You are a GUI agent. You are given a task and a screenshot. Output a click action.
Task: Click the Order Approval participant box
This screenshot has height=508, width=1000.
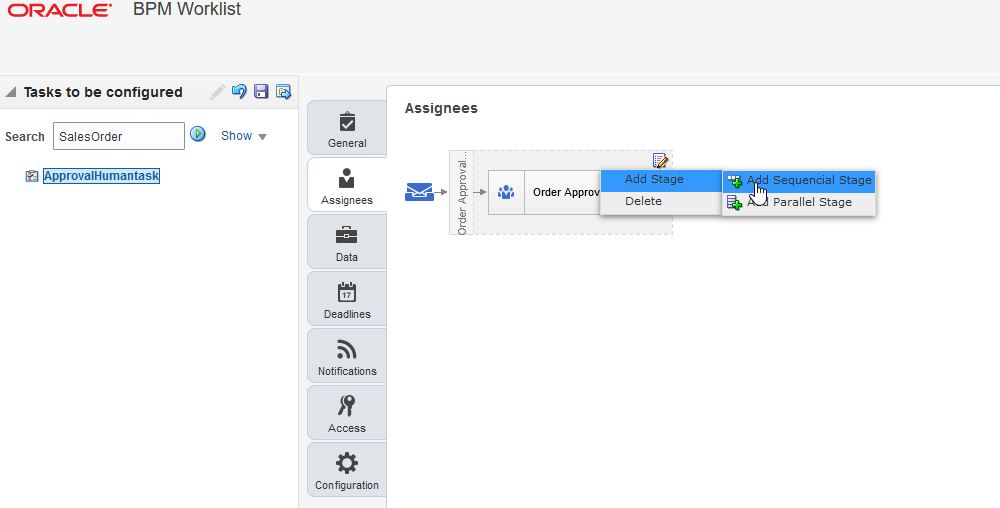click(544, 192)
